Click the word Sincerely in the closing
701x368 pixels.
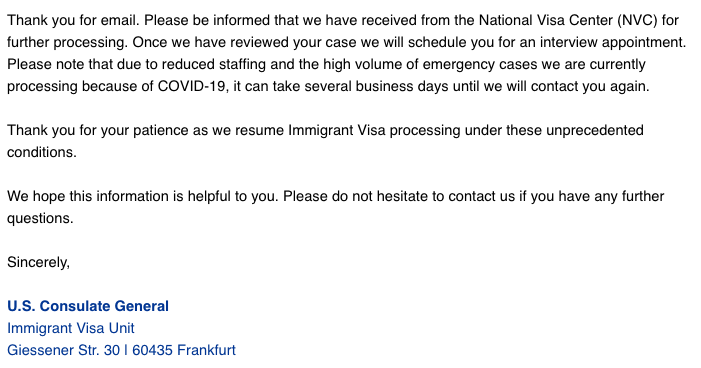[x=38, y=262]
